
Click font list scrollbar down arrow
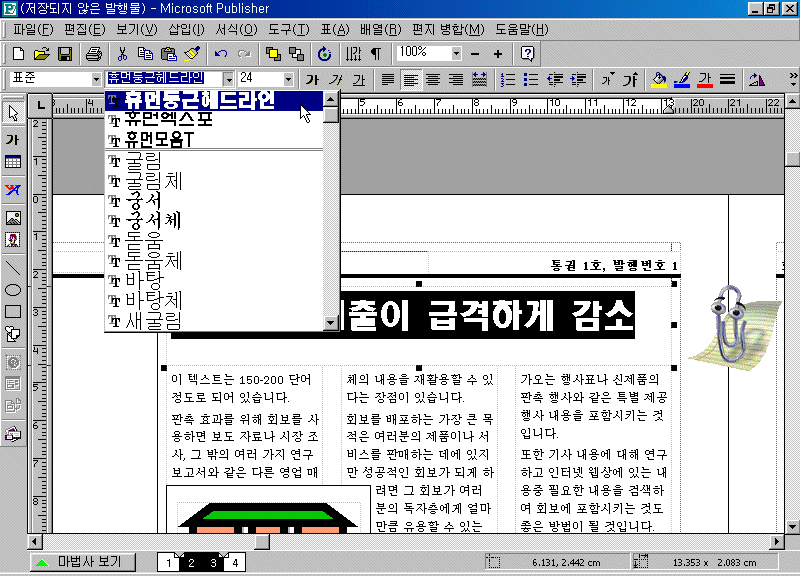point(331,322)
